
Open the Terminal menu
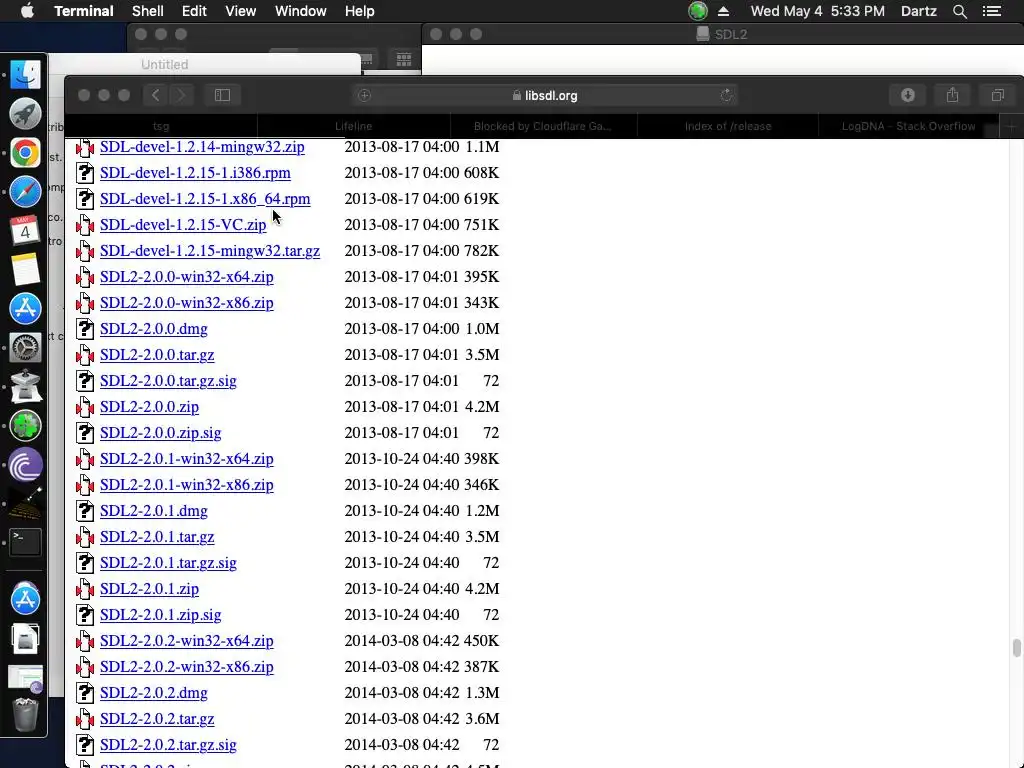click(x=84, y=11)
